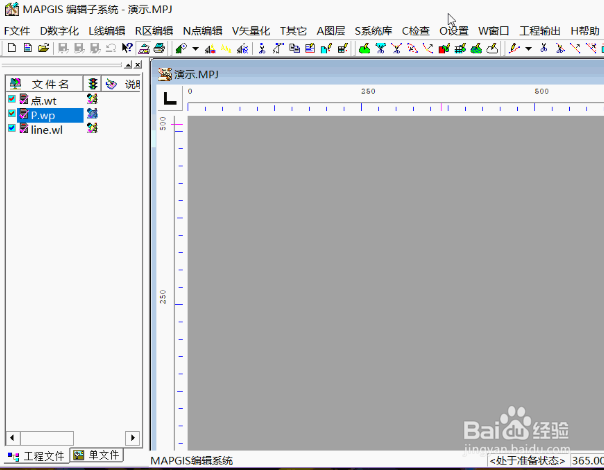Click the typewriter-style print icon

click(144, 49)
